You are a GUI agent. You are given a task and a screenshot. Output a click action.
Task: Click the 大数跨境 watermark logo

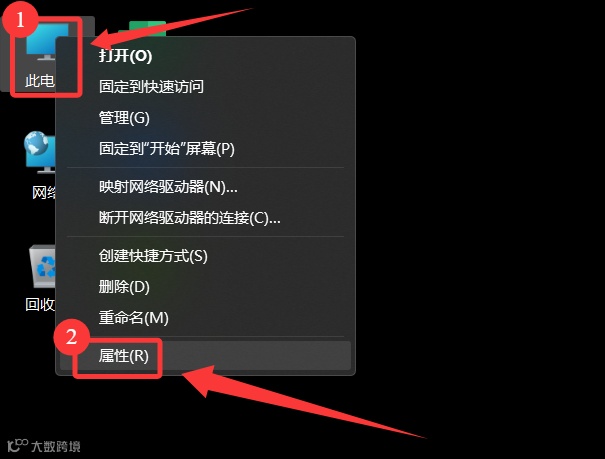[x=44, y=446]
